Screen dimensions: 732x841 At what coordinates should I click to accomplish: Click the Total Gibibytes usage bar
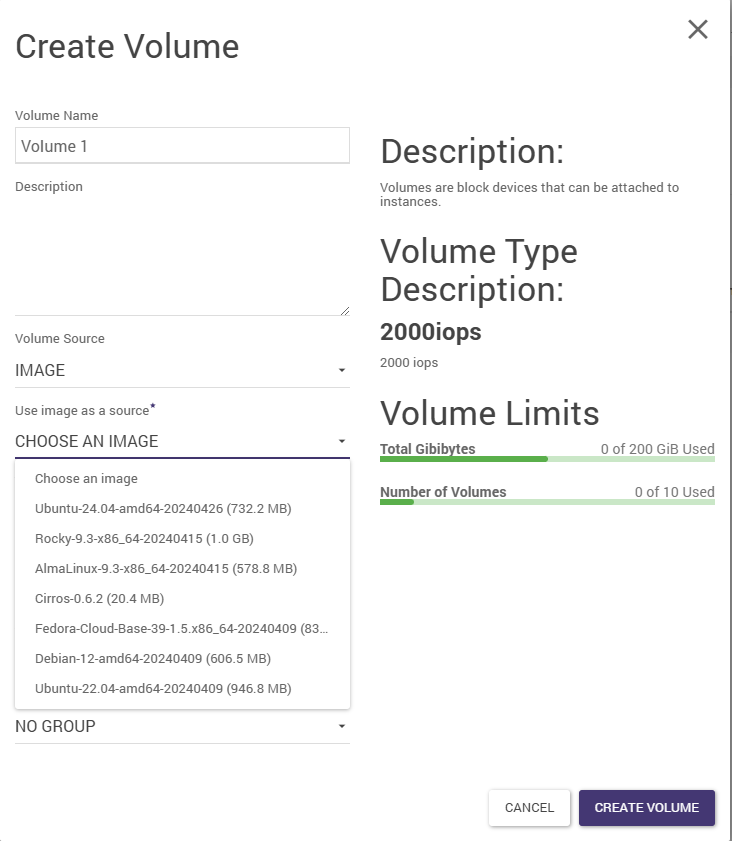tap(547, 459)
